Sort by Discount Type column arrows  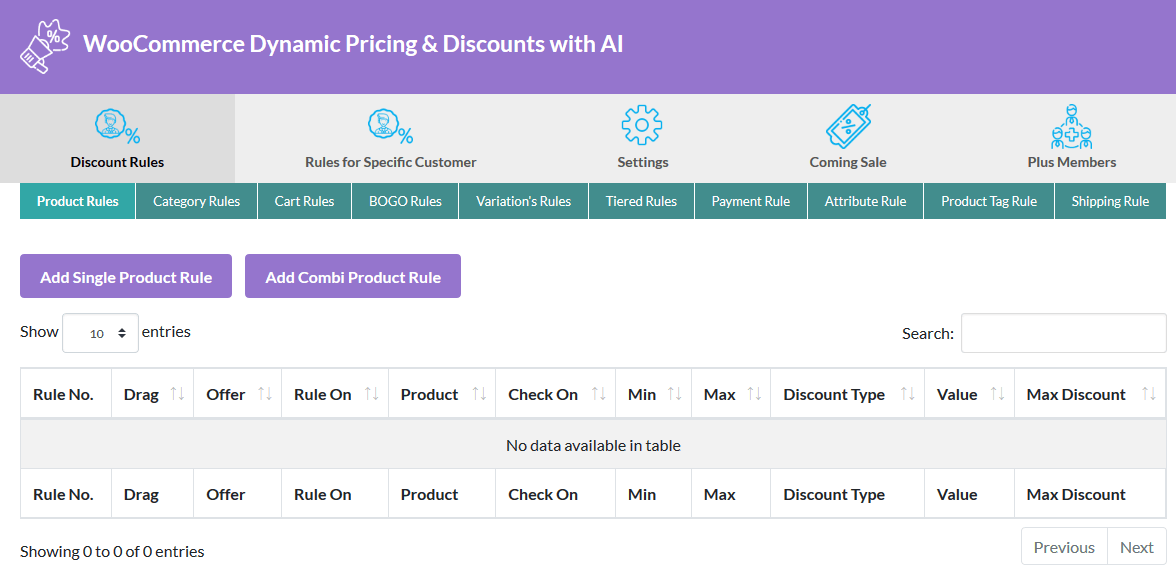click(x=908, y=394)
